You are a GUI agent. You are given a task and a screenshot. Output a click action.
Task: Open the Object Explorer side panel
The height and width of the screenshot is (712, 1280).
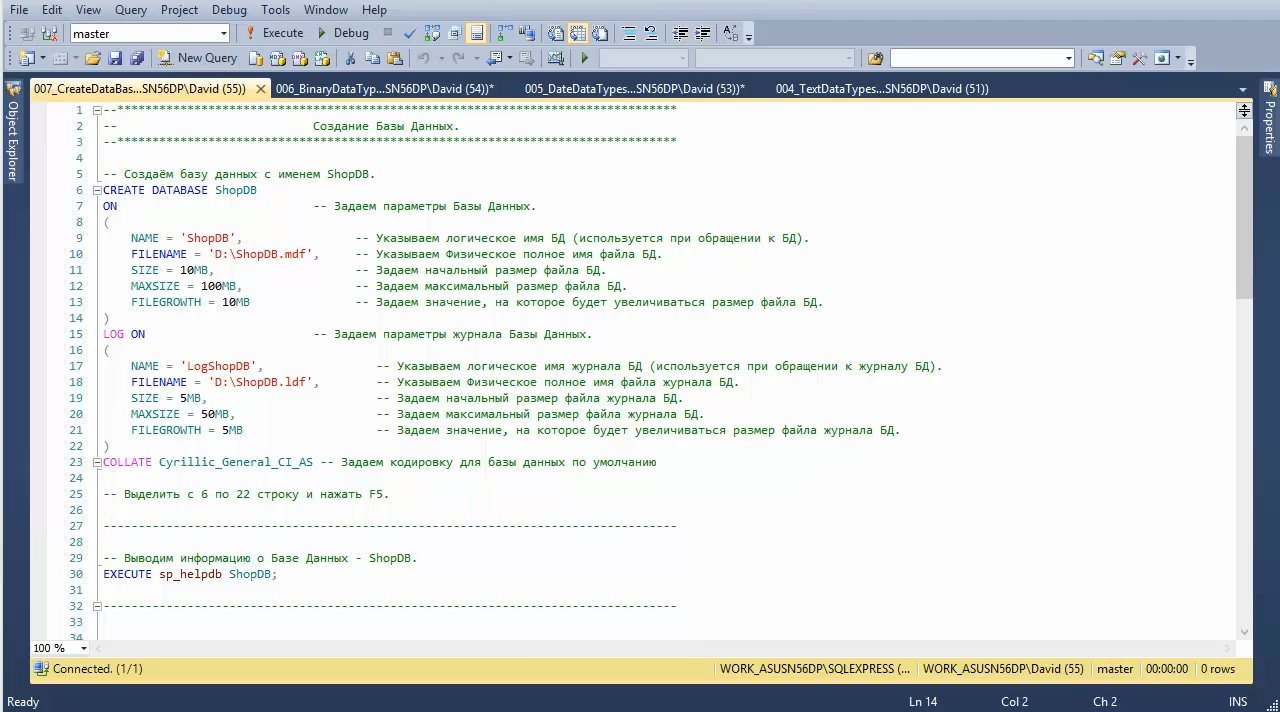click(12, 132)
